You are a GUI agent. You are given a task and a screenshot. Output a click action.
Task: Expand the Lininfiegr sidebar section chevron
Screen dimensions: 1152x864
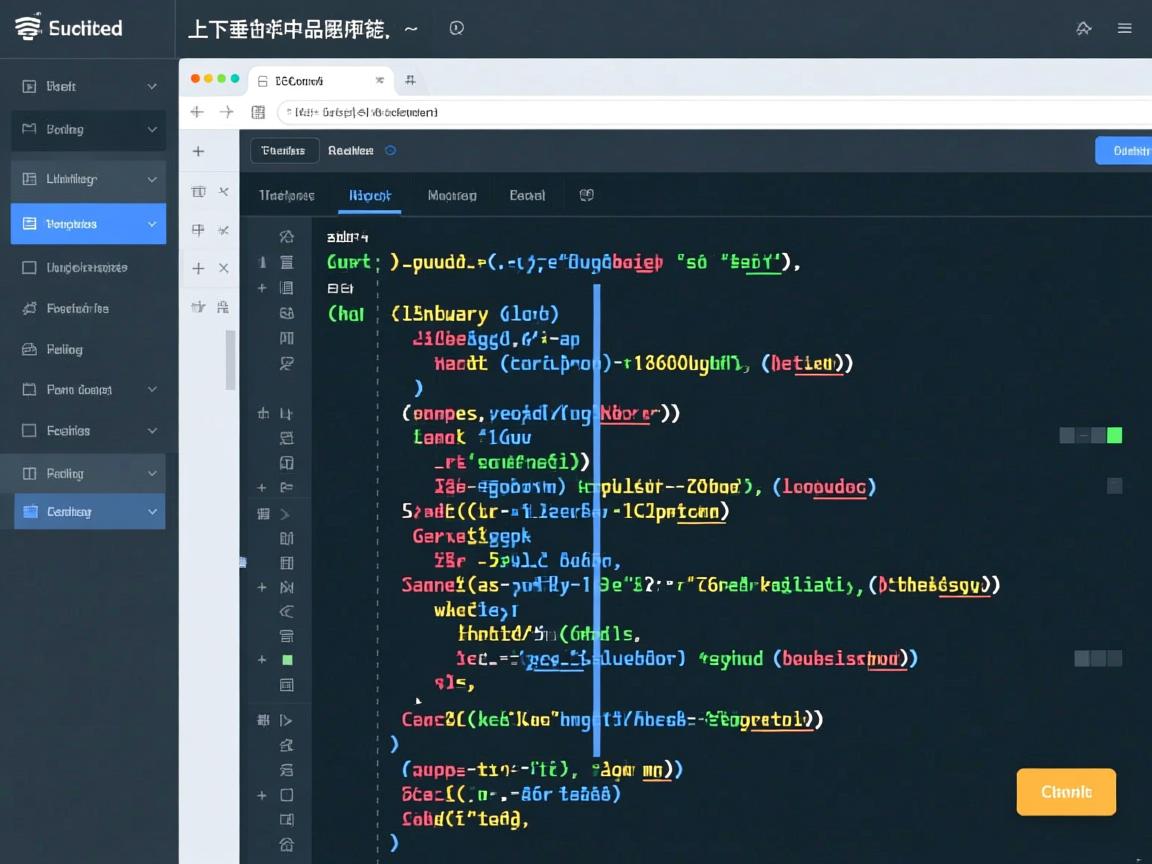(x=152, y=179)
